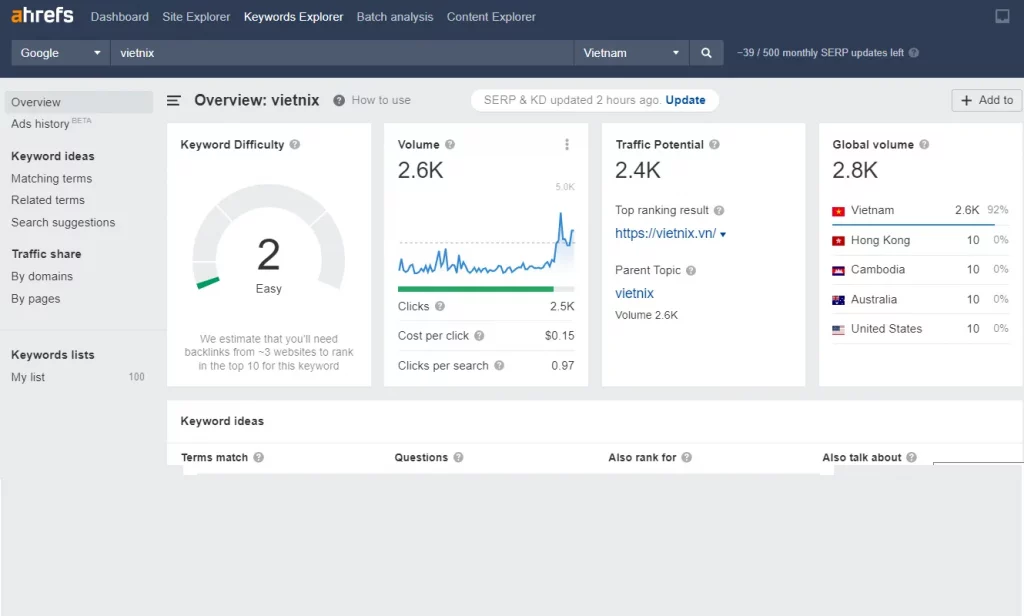This screenshot has height=616, width=1024.
Task: Click the Questions heading
Action: coord(421,457)
